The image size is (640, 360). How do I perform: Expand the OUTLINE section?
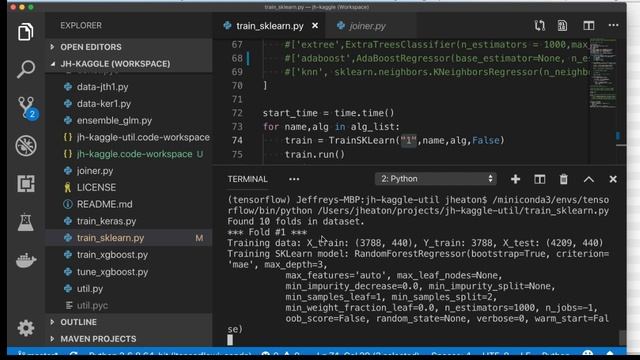click(x=128, y=322)
